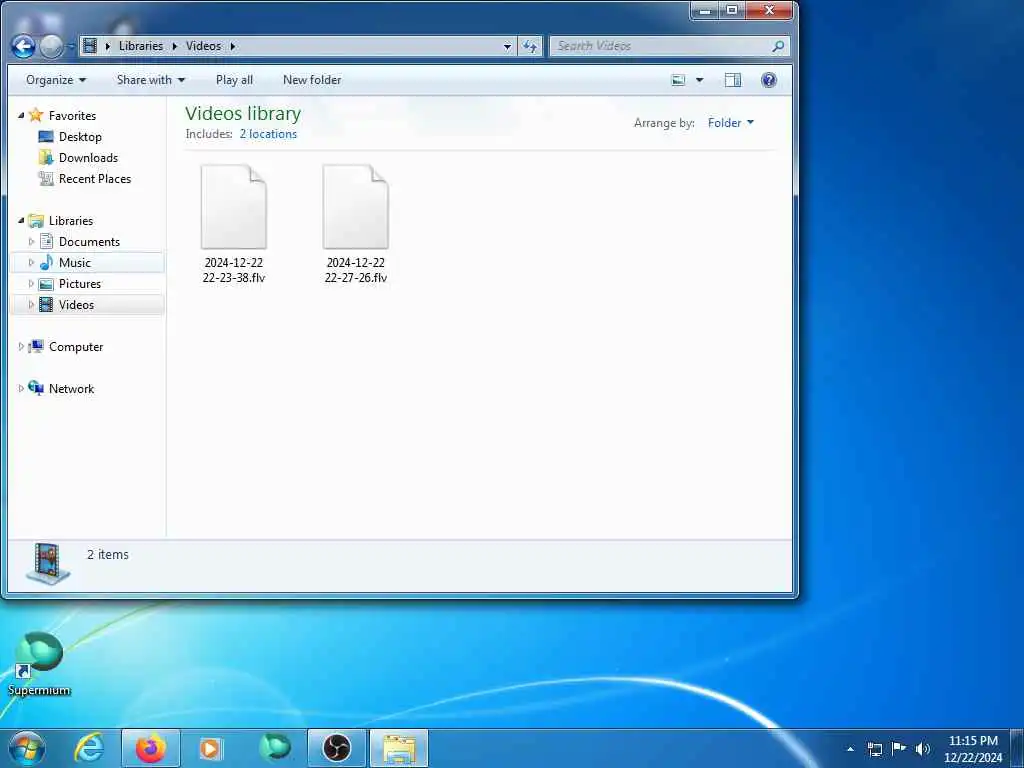The image size is (1024, 768).
Task: Expand the Computer tree node
Action: 21,347
